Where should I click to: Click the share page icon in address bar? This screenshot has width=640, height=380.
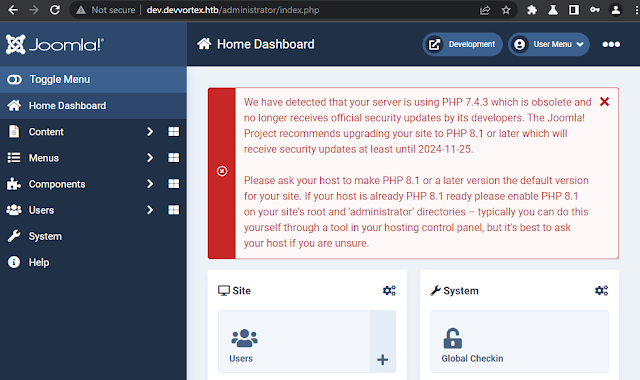click(484, 10)
